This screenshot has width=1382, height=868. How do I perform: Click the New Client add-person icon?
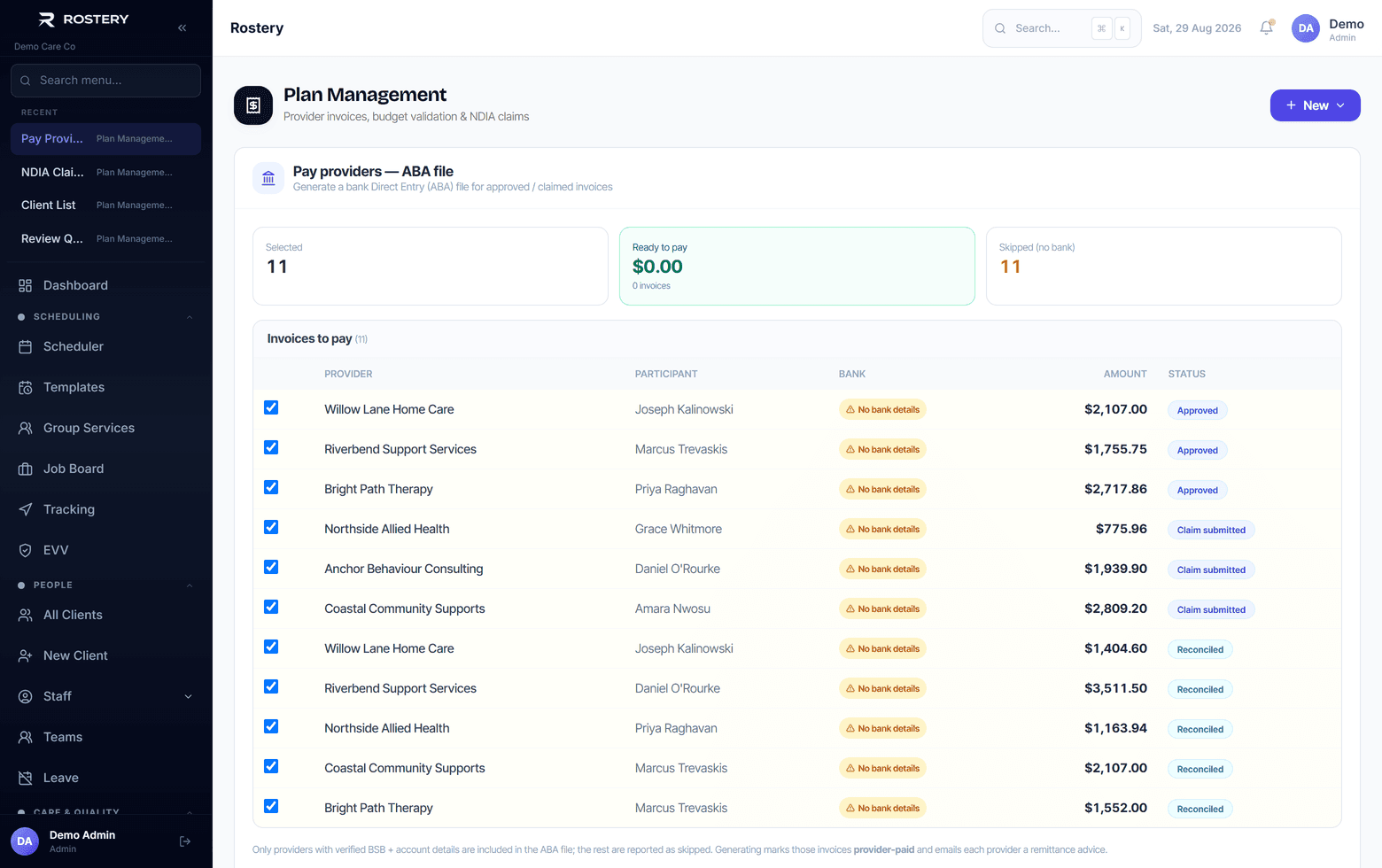coord(26,655)
